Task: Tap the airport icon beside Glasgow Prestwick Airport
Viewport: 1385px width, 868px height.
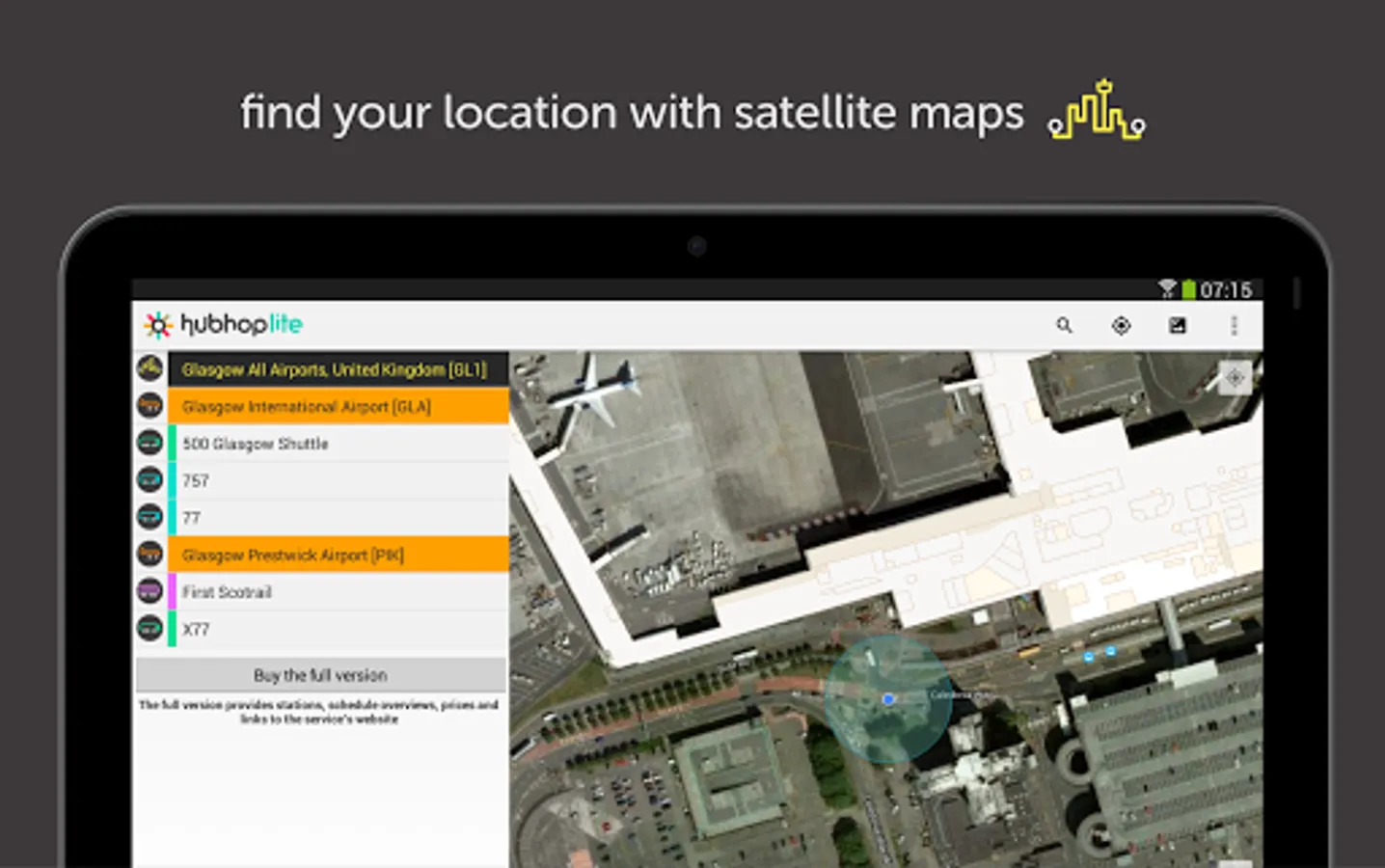Action: [x=149, y=554]
